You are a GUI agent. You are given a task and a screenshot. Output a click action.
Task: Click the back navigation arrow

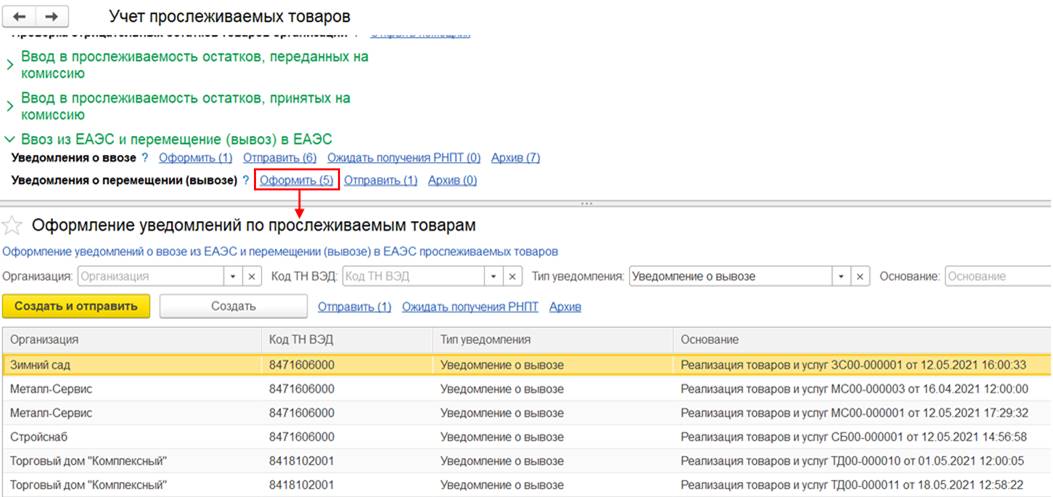(21, 18)
